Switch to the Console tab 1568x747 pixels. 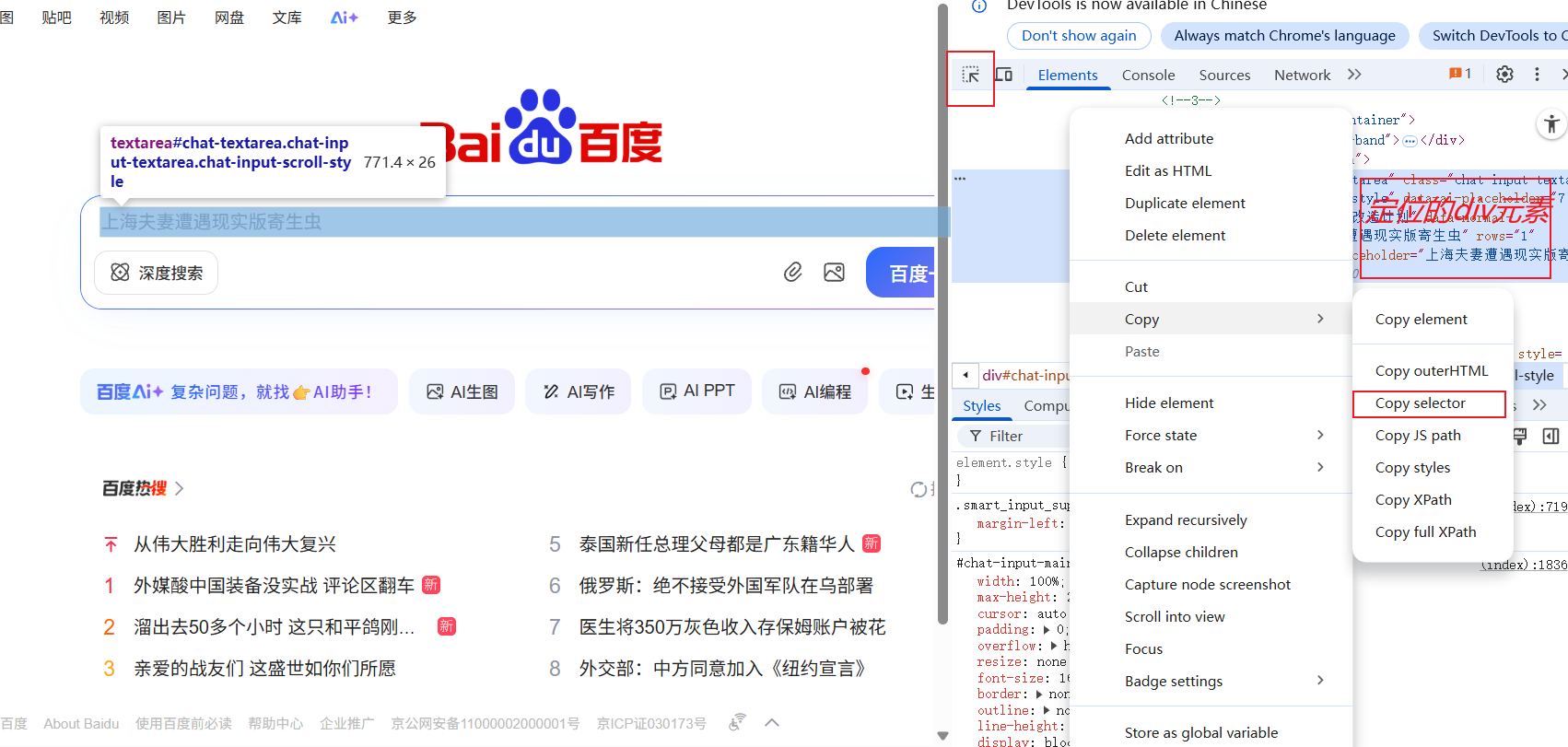point(1148,76)
